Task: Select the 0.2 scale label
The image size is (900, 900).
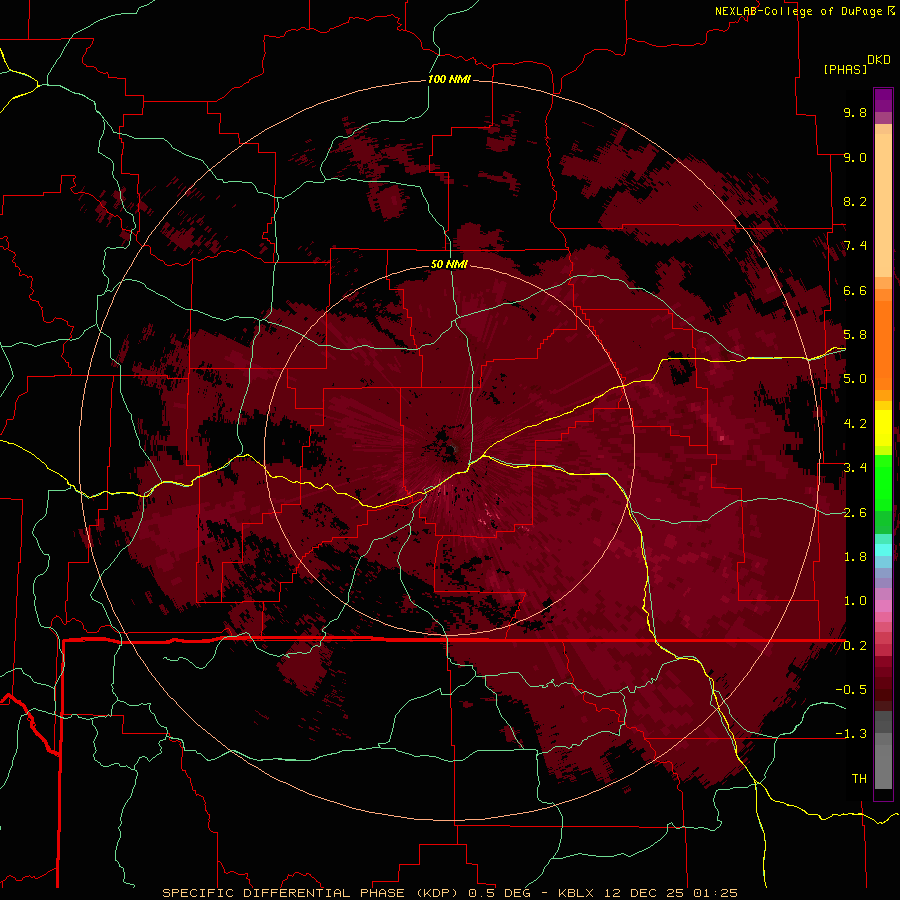Action: (855, 646)
